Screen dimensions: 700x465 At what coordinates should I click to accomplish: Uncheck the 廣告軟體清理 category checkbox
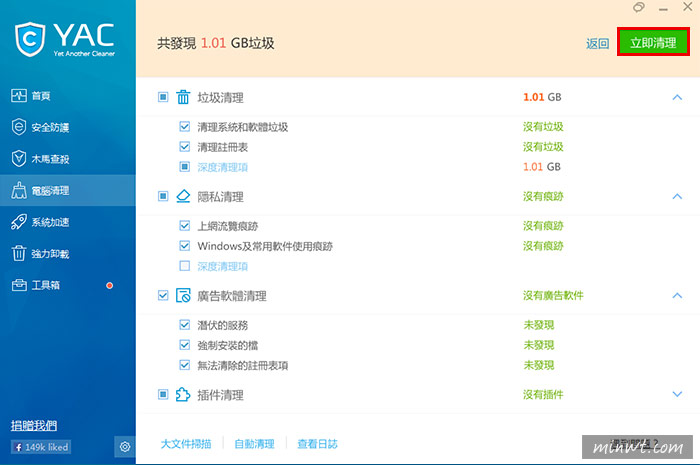point(163,295)
